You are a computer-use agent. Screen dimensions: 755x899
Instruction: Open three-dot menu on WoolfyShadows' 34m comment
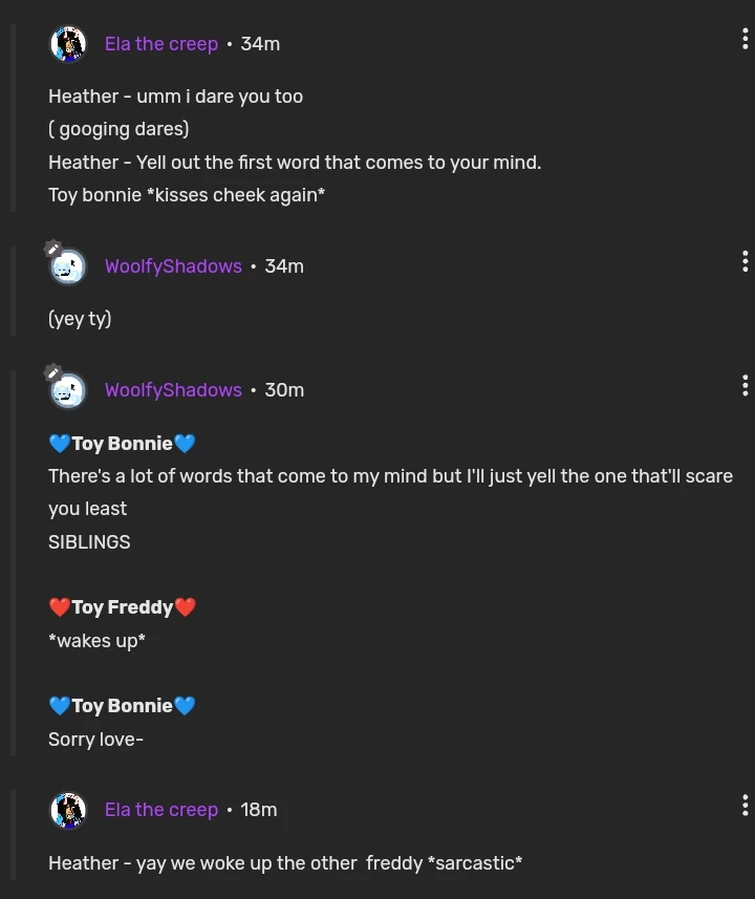point(744,262)
